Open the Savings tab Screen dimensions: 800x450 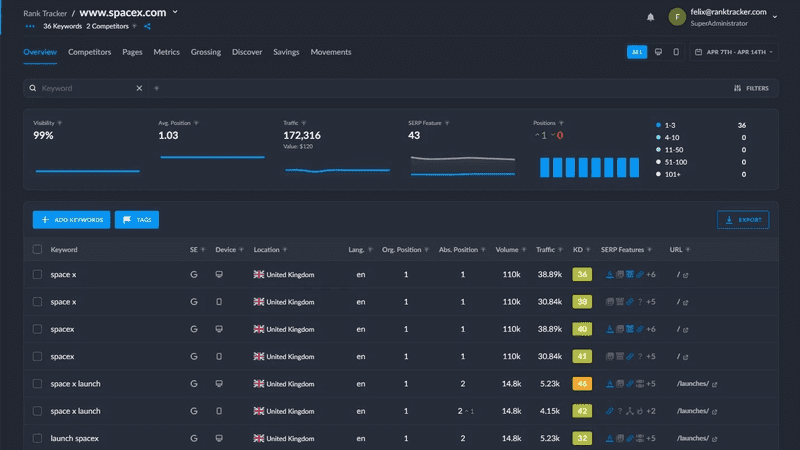tap(286, 52)
